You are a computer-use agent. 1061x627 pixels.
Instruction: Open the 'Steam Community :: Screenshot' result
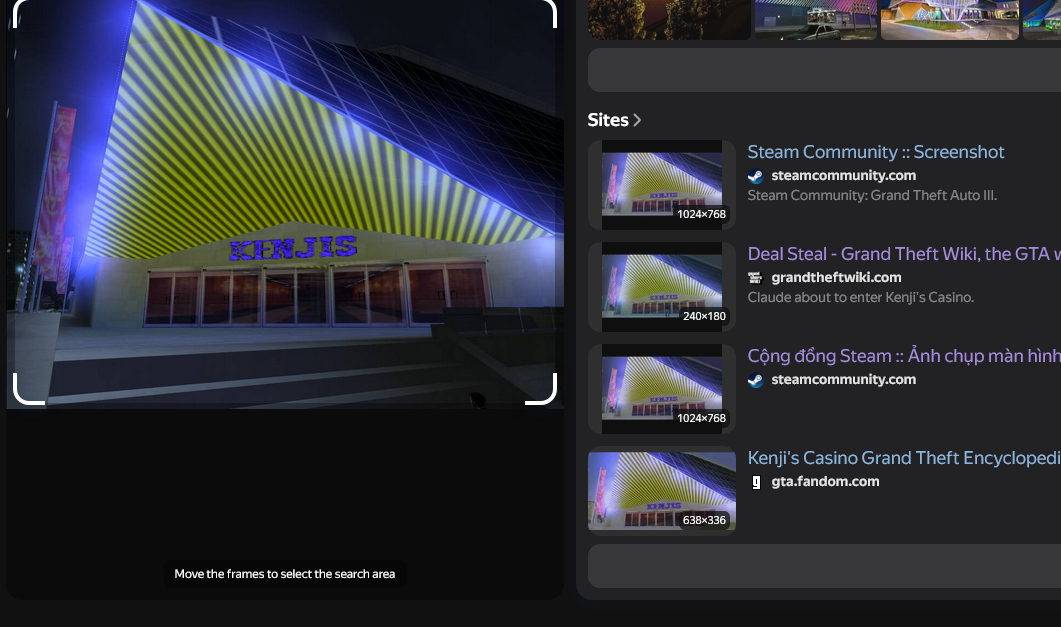[x=875, y=152]
